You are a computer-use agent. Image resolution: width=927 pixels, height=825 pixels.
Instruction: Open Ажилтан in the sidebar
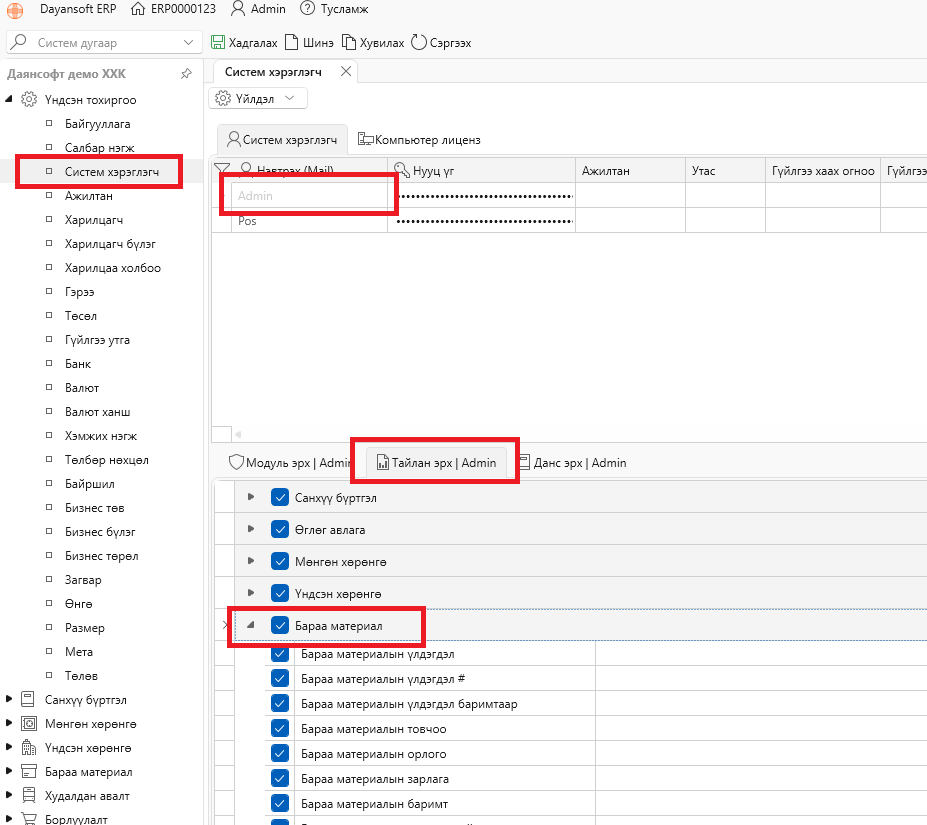[89, 196]
